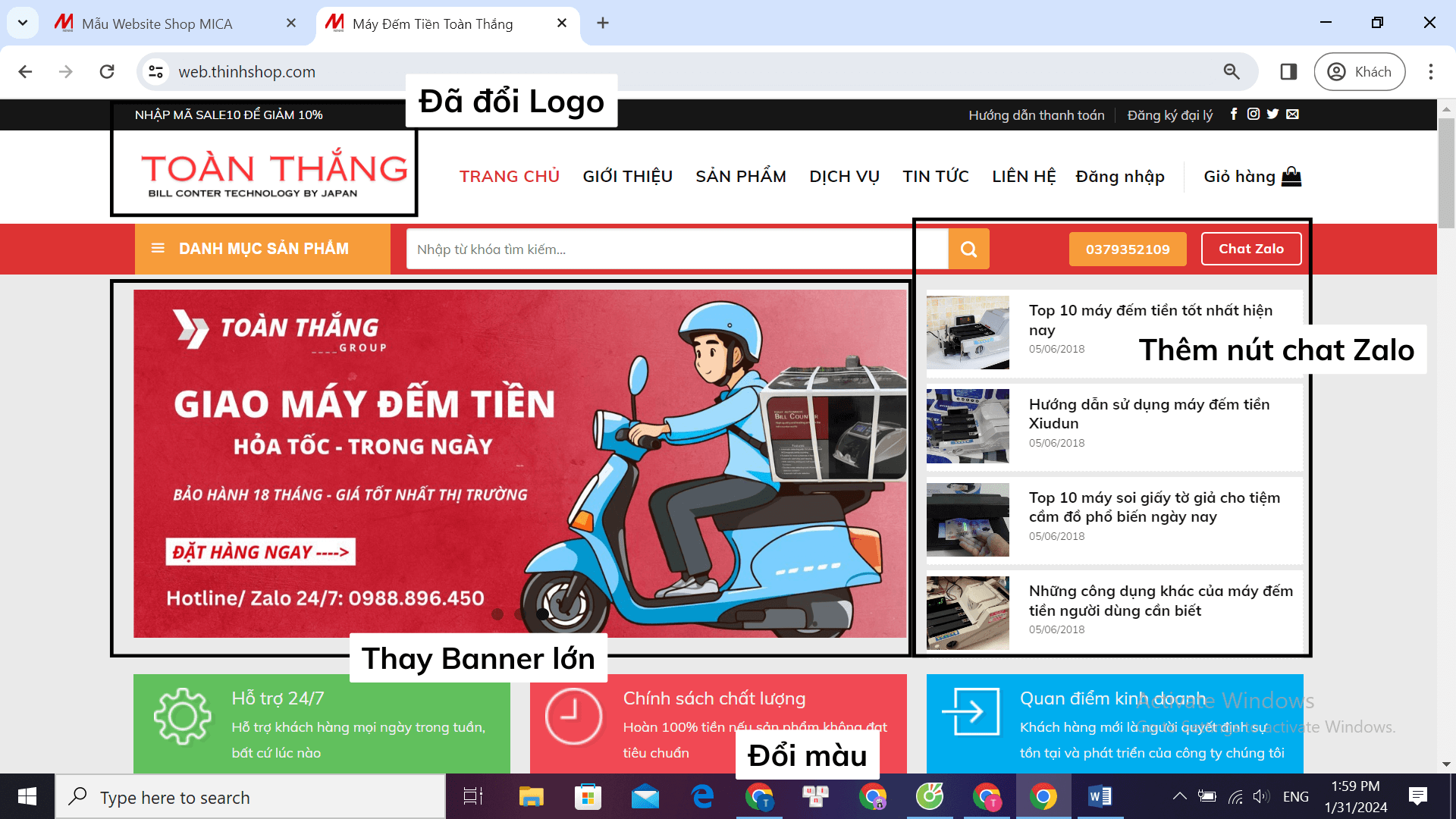
Task: Click the email envelope icon
Action: (1292, 115)
